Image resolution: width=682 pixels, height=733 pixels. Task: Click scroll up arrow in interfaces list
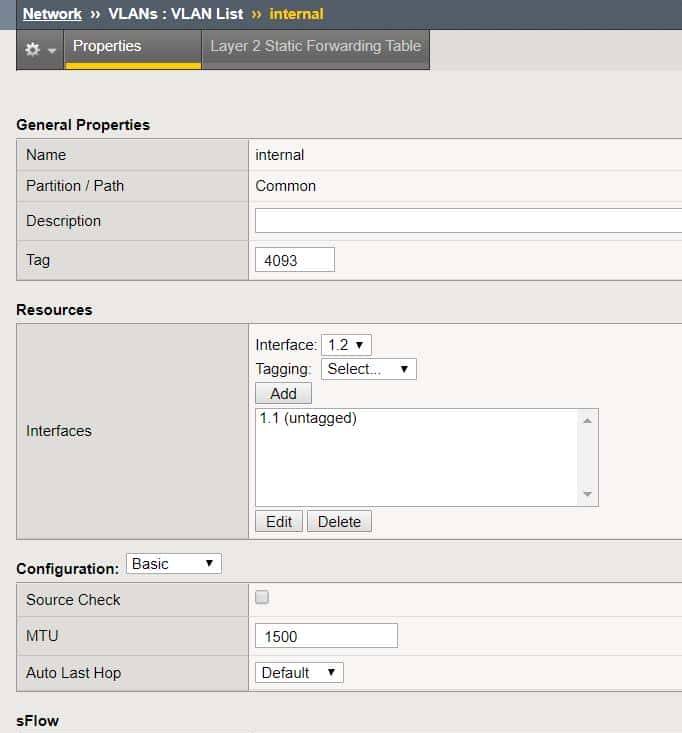pos(587,420)
